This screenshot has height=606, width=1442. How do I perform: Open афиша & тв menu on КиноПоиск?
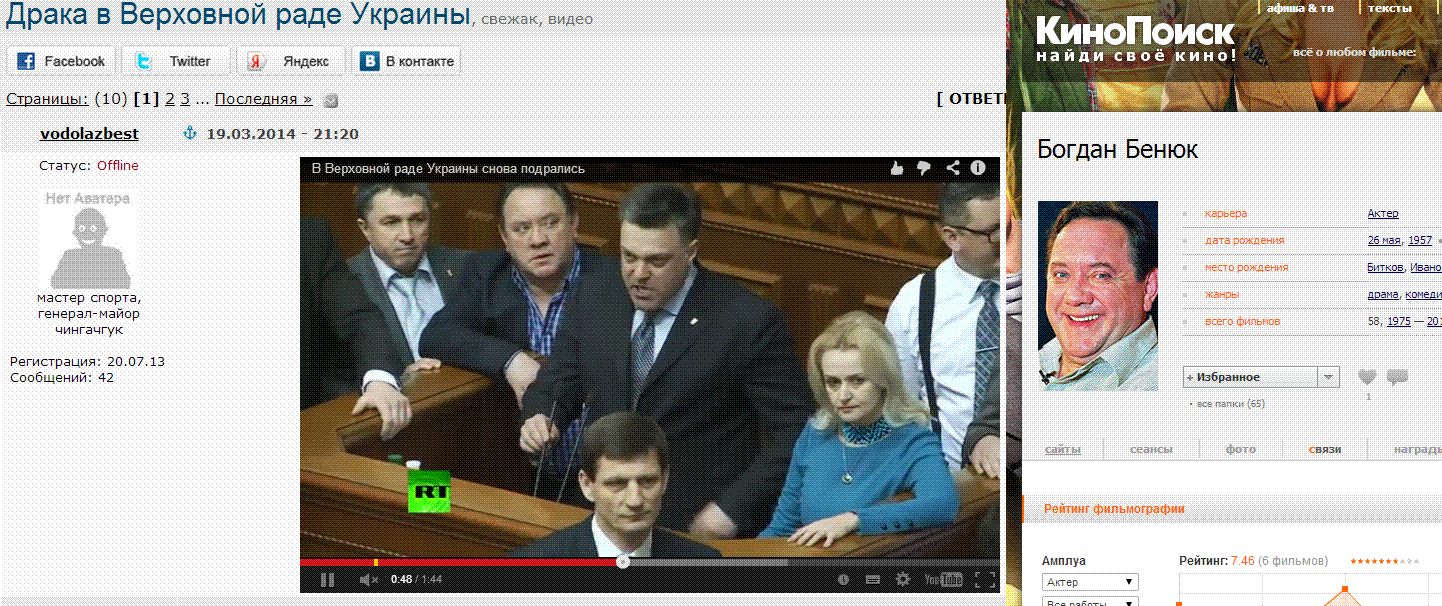click(1300, 8)
